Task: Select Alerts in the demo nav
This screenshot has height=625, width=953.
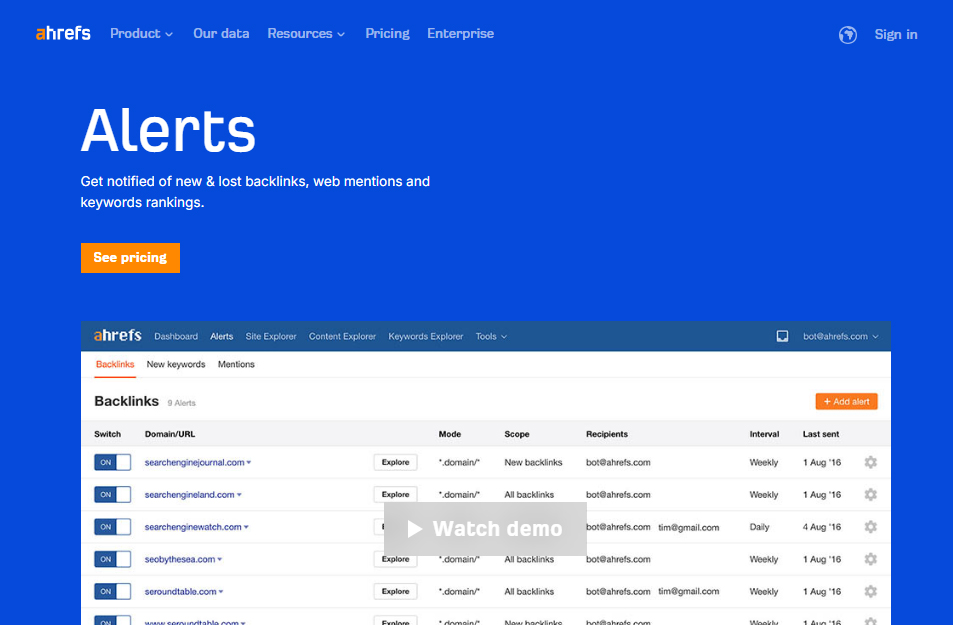Action: click(x=222, y=336)
